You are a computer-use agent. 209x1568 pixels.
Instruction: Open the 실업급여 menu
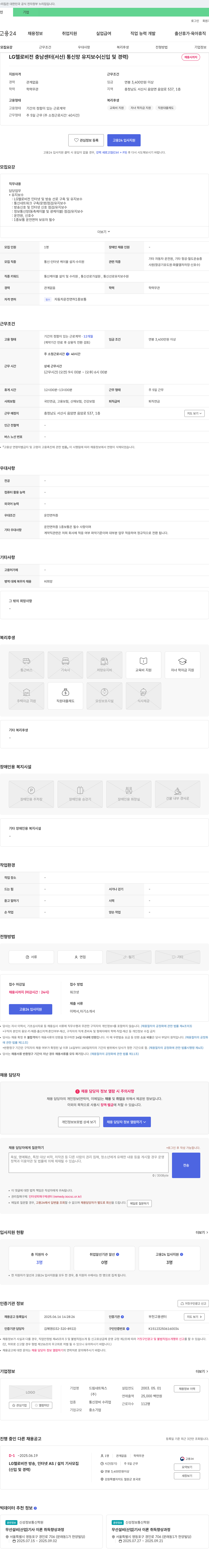tap(104, 33)
